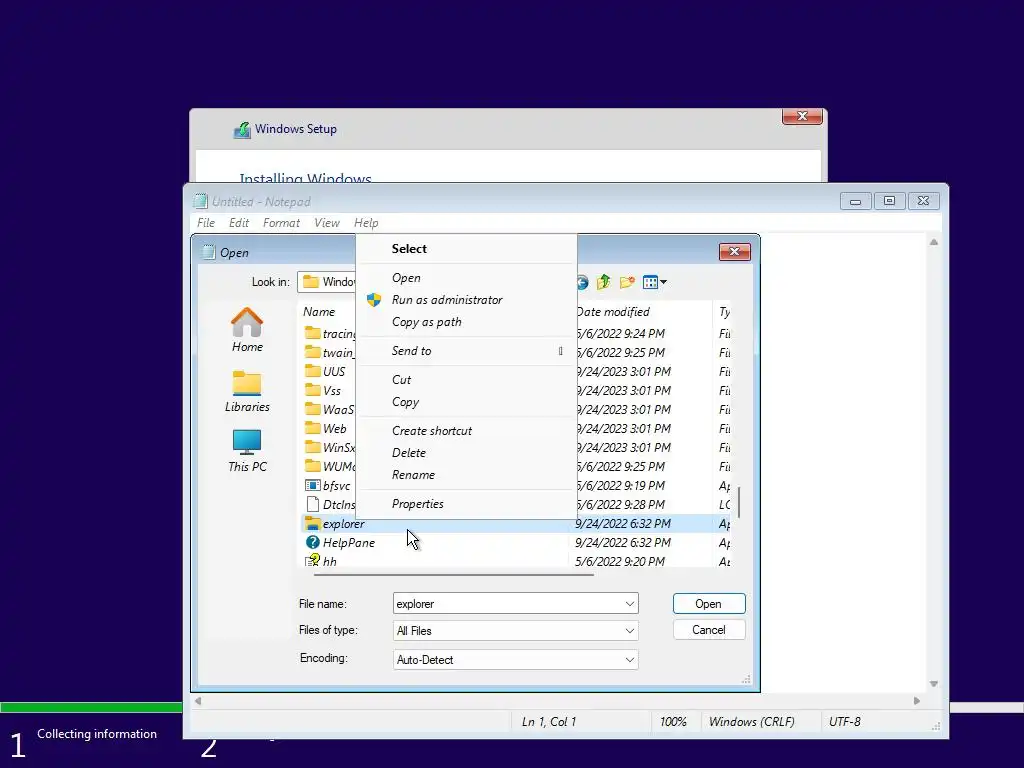Select This PC in the places bar
Screen dimensions: 1024x768
pyautogui.click(x=247, y=451)
